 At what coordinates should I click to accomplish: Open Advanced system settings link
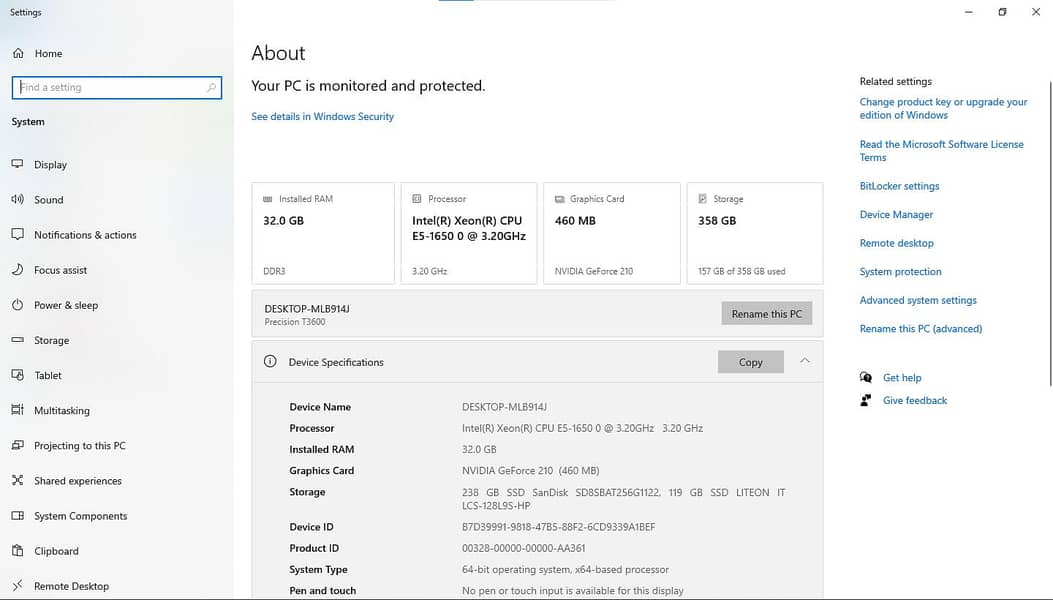(918, 300)
